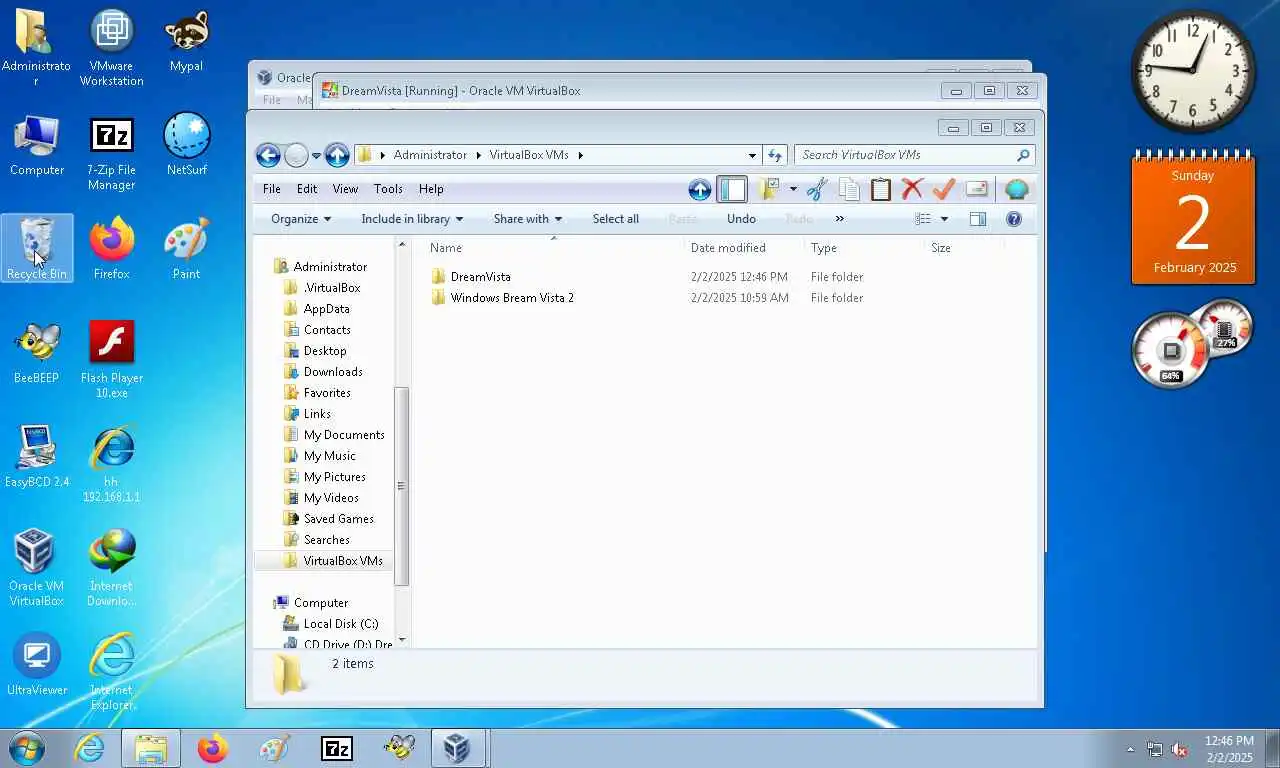Click the Change your view icon
The width and height of the screenshot is (1280, 768).
coord(923,219)
